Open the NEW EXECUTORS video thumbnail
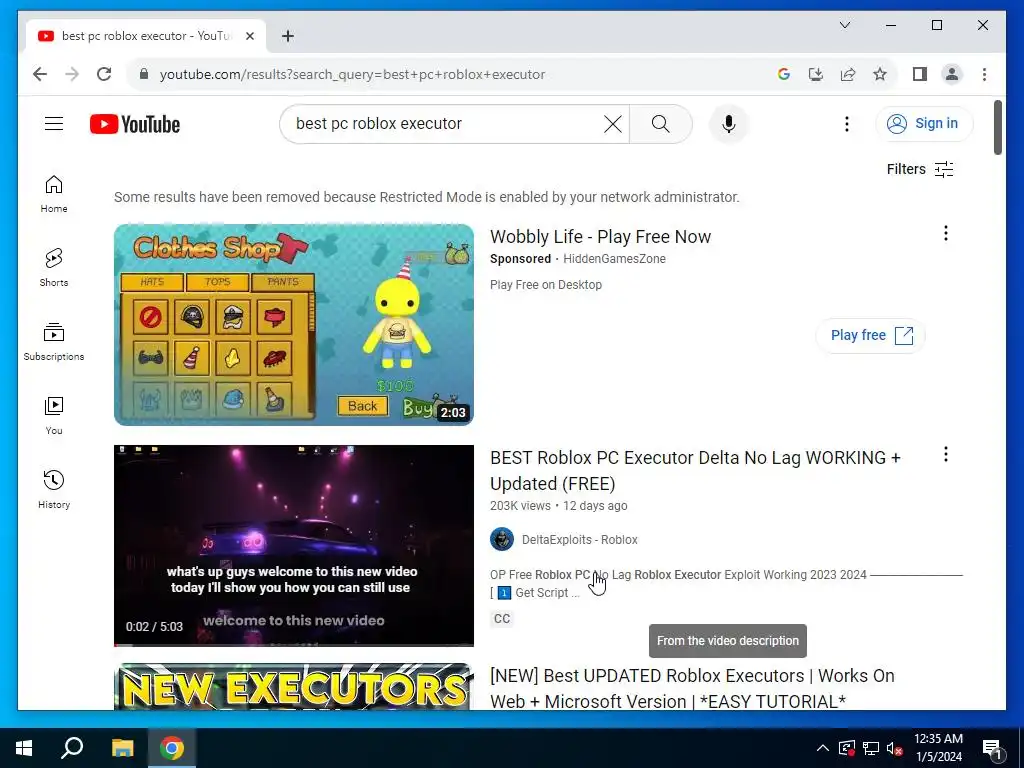This screenshot has height=768, width=1024. (x=294, y=686)
